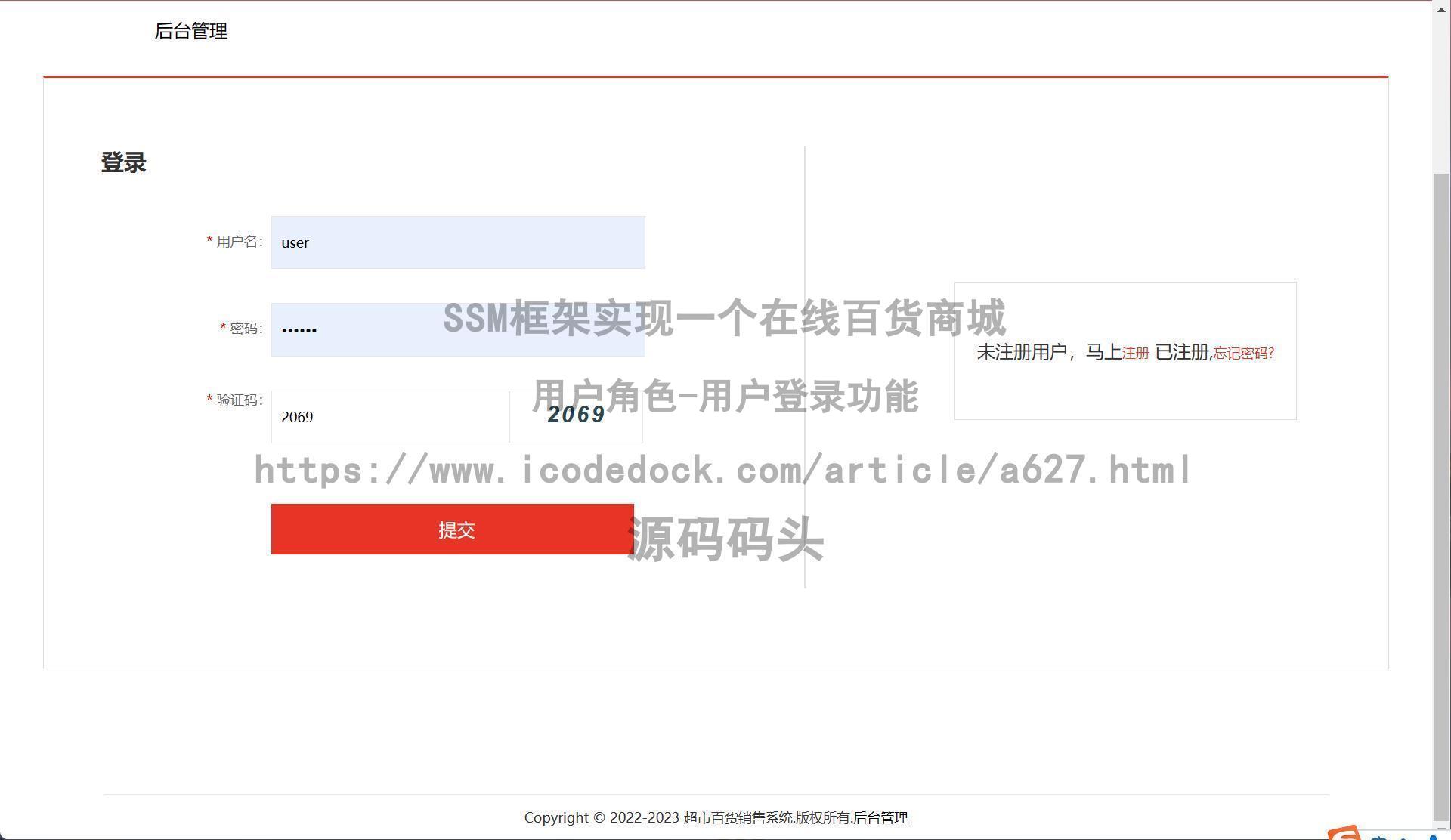Open the 忘记密码? forgot password link
The height and width of the screenshot is (840, 1451).
click(x=1242, y=353)
